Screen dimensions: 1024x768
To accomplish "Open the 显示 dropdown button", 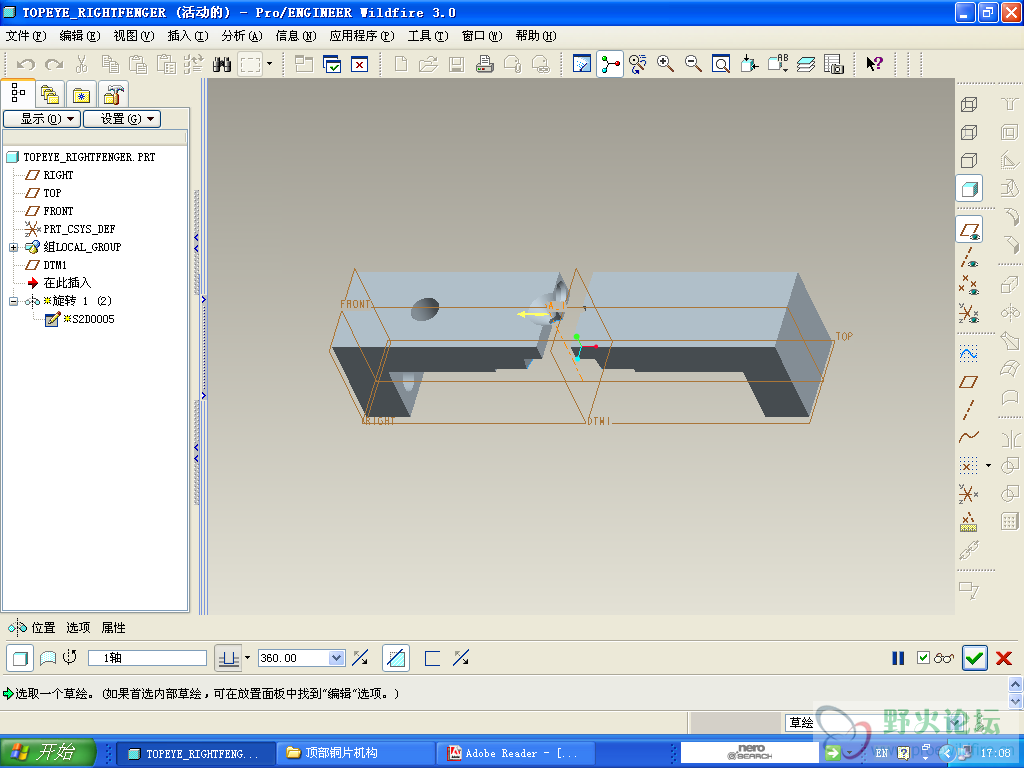I will 42,119.
